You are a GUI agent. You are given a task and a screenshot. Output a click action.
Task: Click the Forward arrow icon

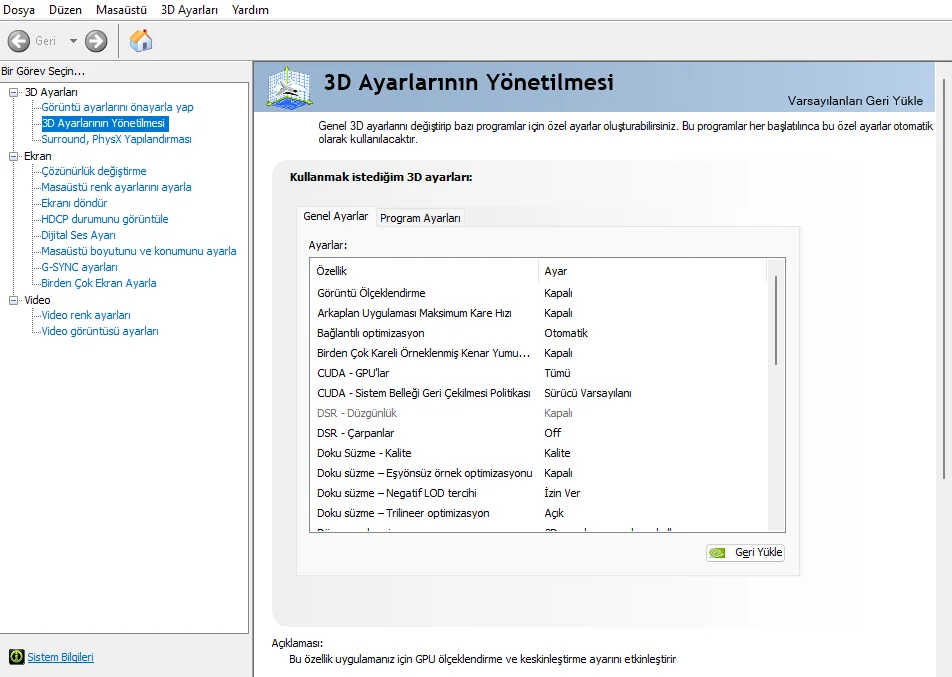coord(96,41)
